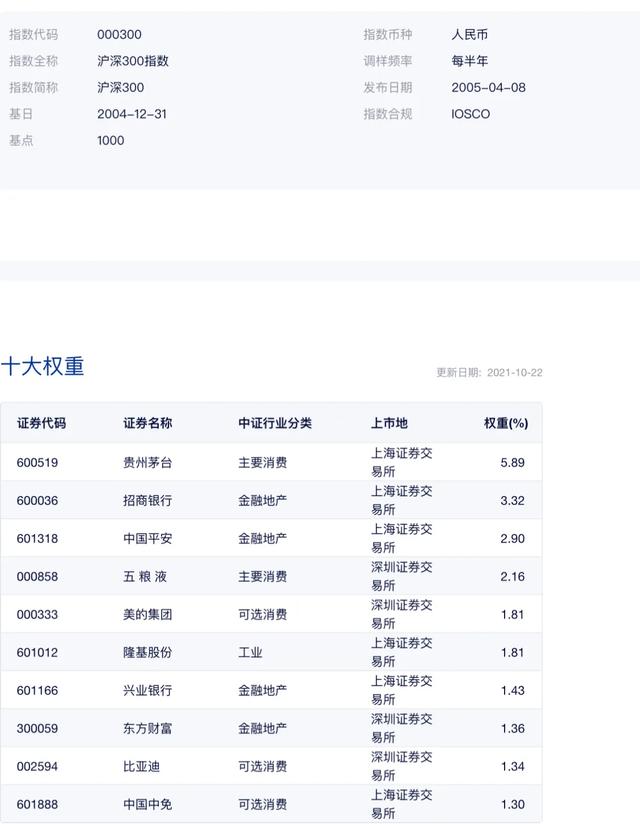Select the 比亚迪 security name
Viewport: 640px width, 824px height.
click(141, 767)
